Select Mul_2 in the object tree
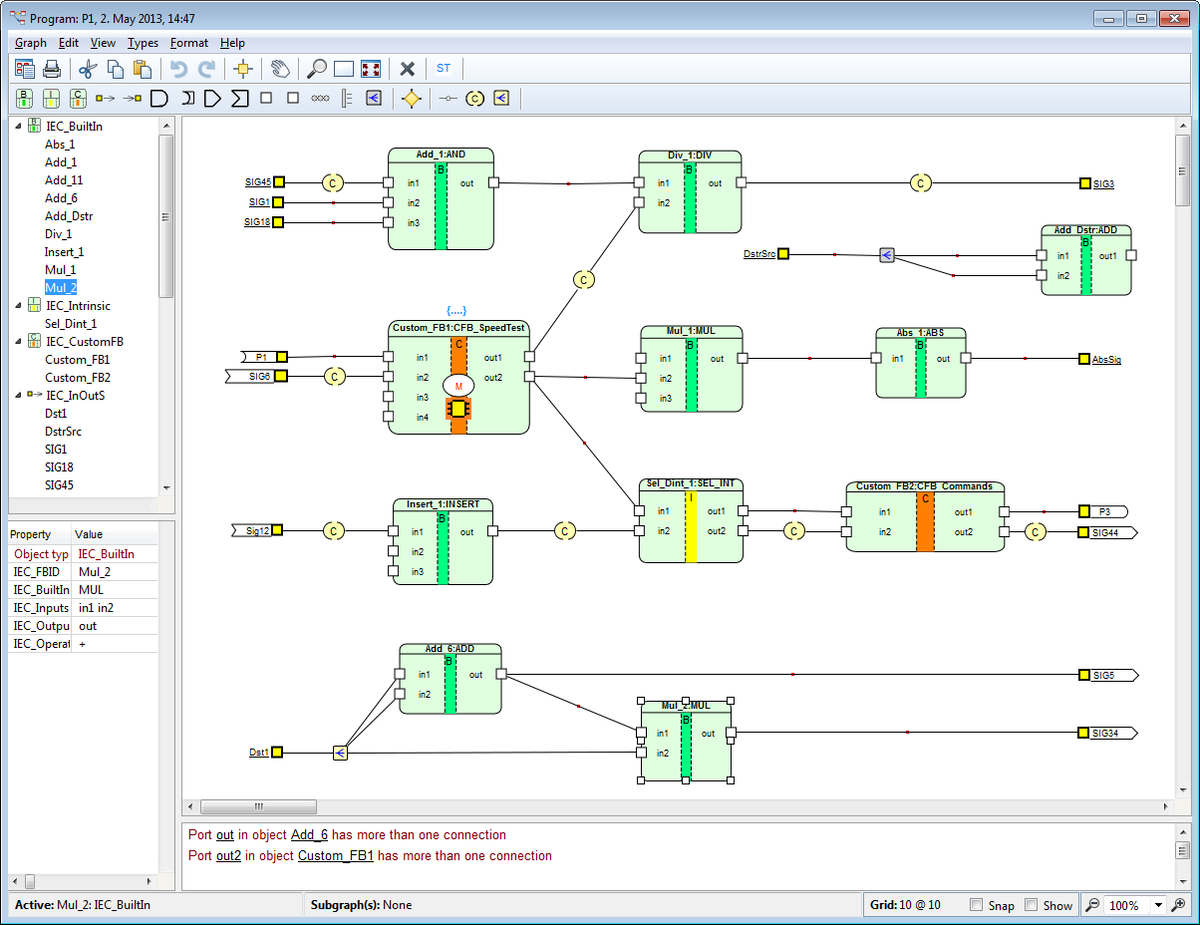This screenshot has width=1200, height=925. coord(62,287)
